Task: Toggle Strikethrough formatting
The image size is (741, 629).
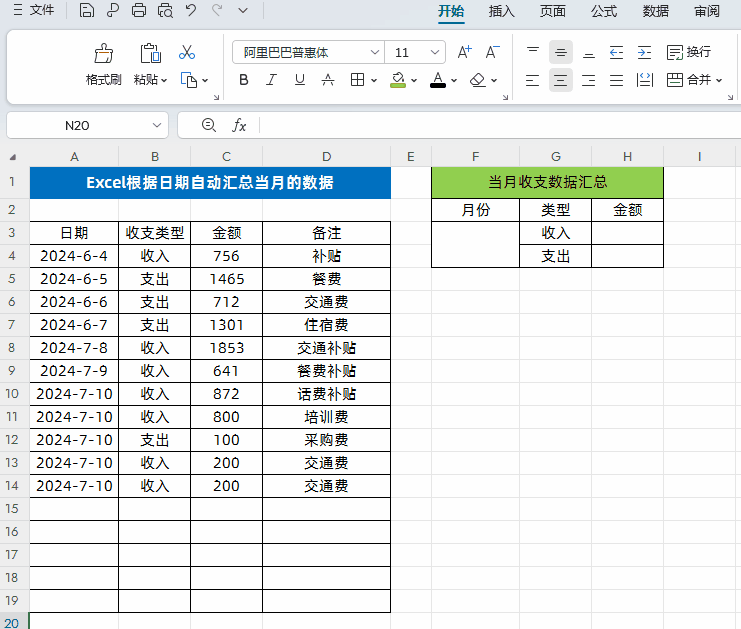Action: (x=328, y=80)
